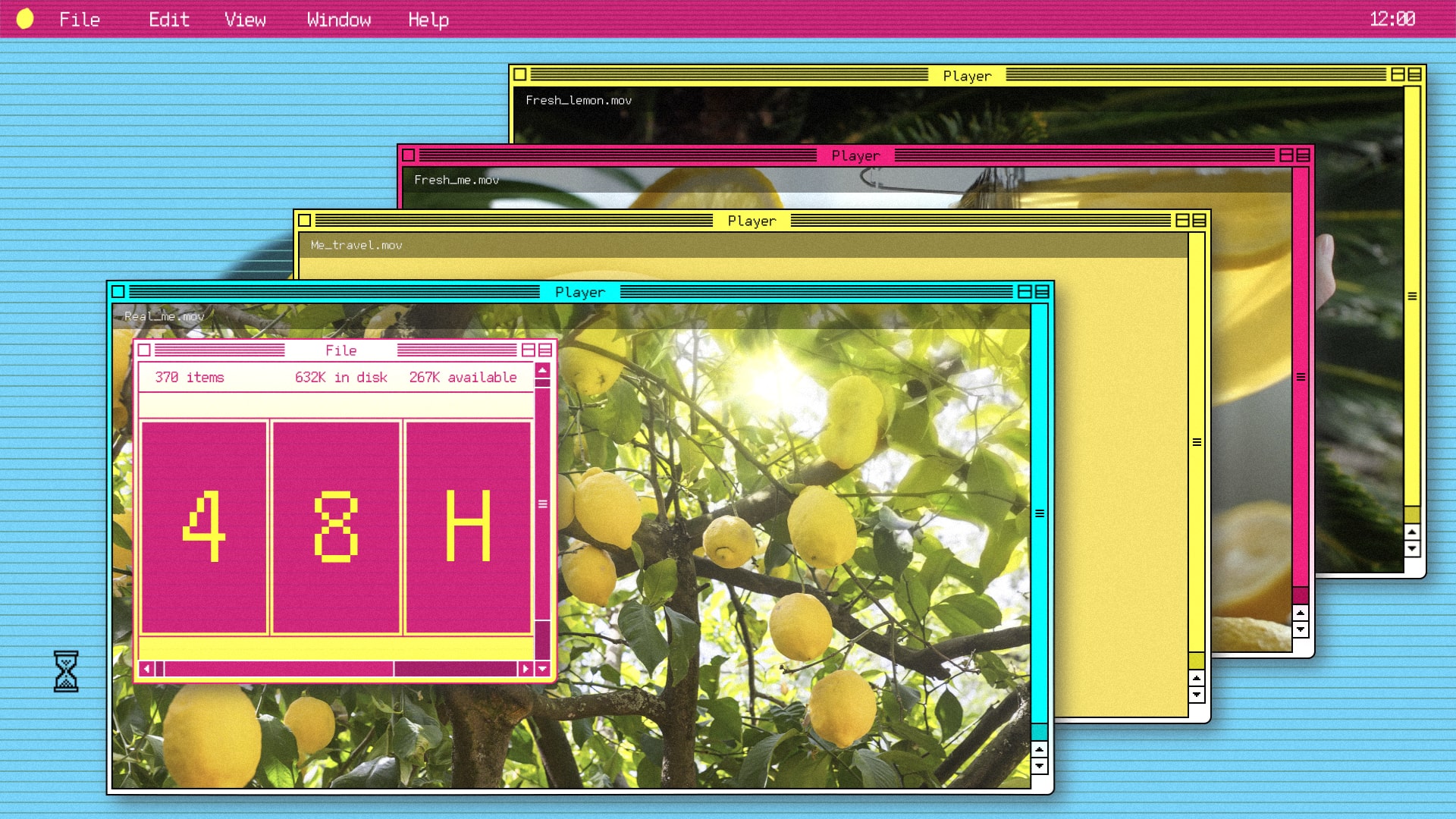Screen dimensions: 1456x819
Task: Click scroll up arrow in File window
Action: pyautogui.click(x=542, y=370)
